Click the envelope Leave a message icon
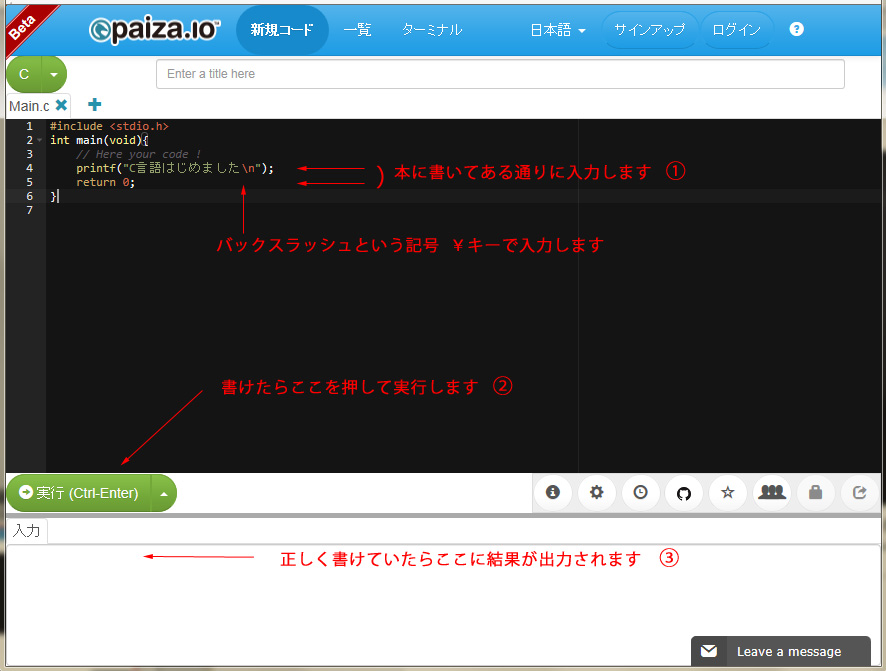The width and height of the screenshot is (886, 671). click(709, 651)
